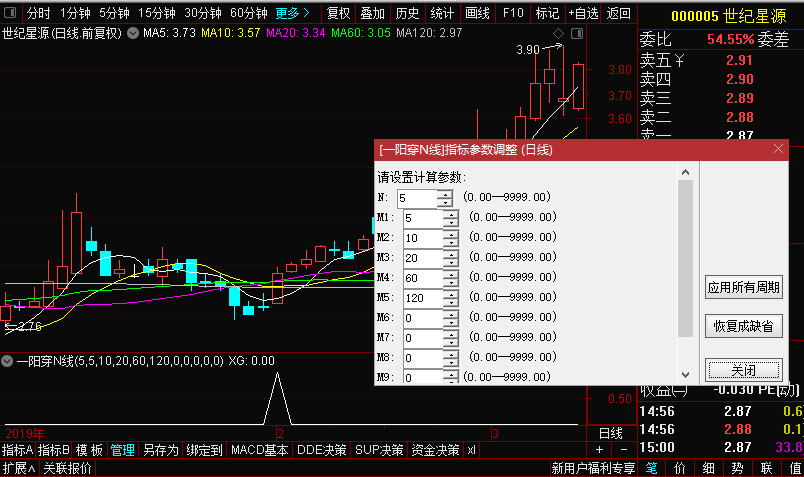Screen dimensions: 804x477
Task: Switch to 分时 time-sharing chart
Action: [x=38, y=13]
